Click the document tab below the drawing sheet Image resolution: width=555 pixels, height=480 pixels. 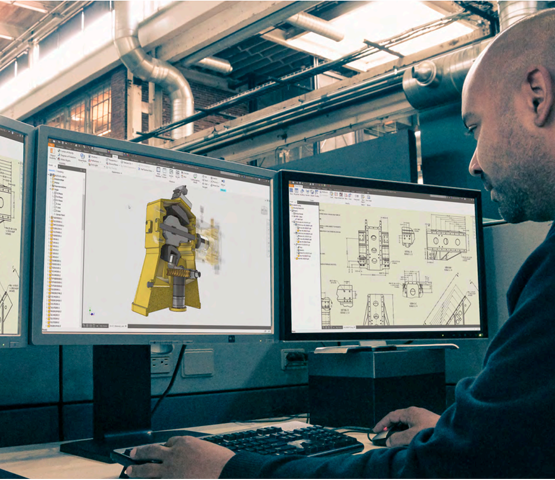coord(349,327)
